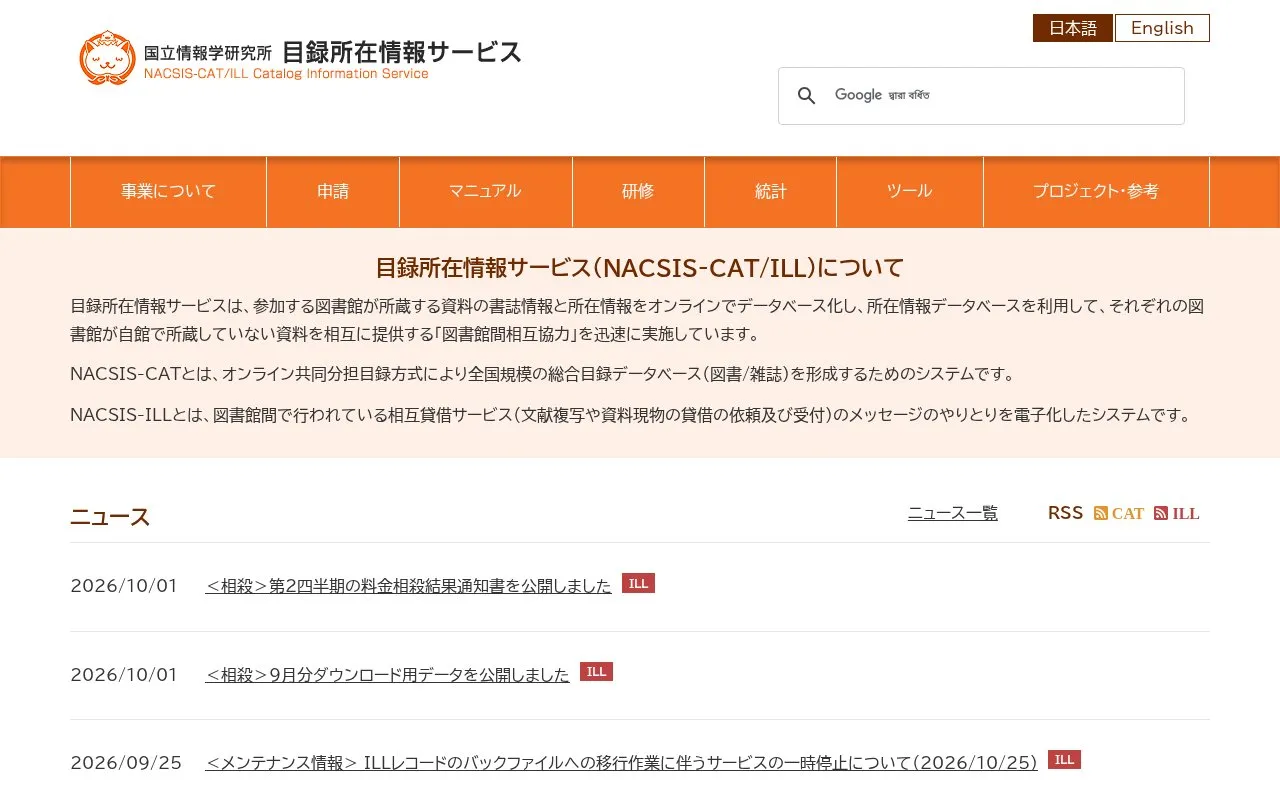This screenshot has width=1280, height=800.
Task: Focus the Google search input field
Action: (1000, 96)
